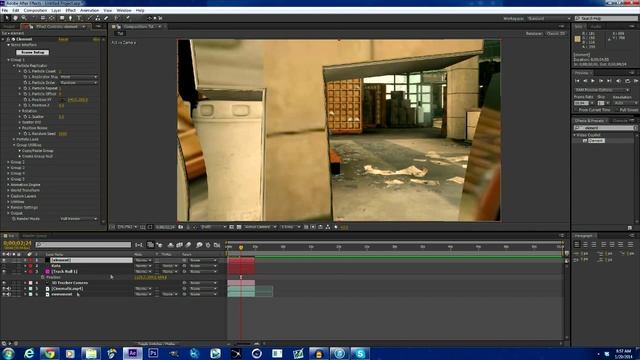
Task: Open the Render Mode dropdown
Action: [79, 219]
